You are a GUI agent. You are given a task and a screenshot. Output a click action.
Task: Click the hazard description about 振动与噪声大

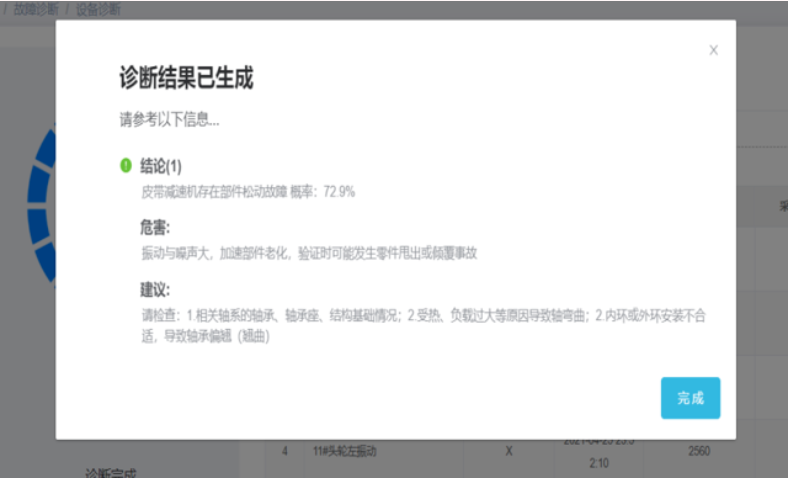(308, 253)
